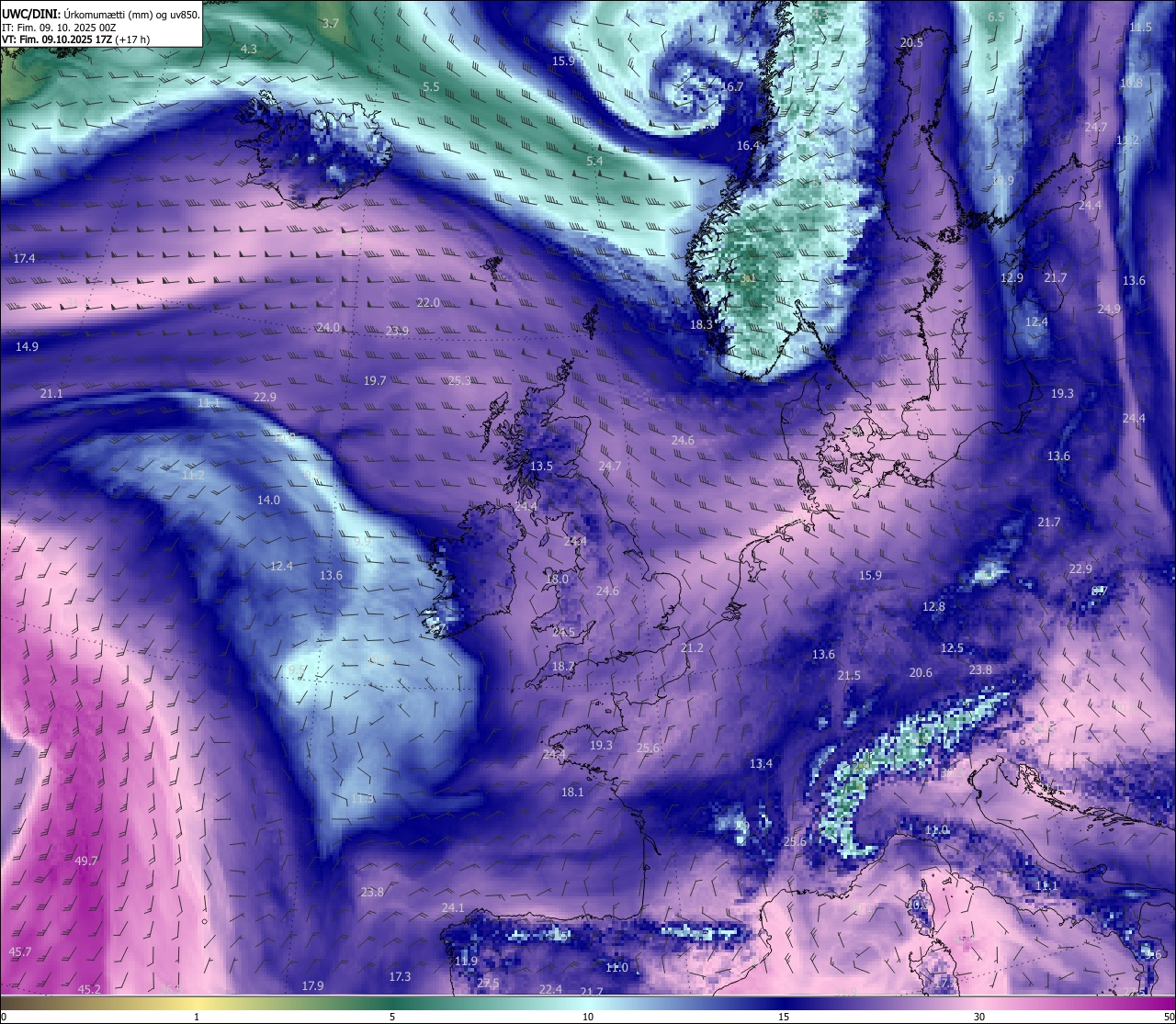Click the 18.1 value label
Viewport: 1176px width, 1024px height.
[572, 793]
